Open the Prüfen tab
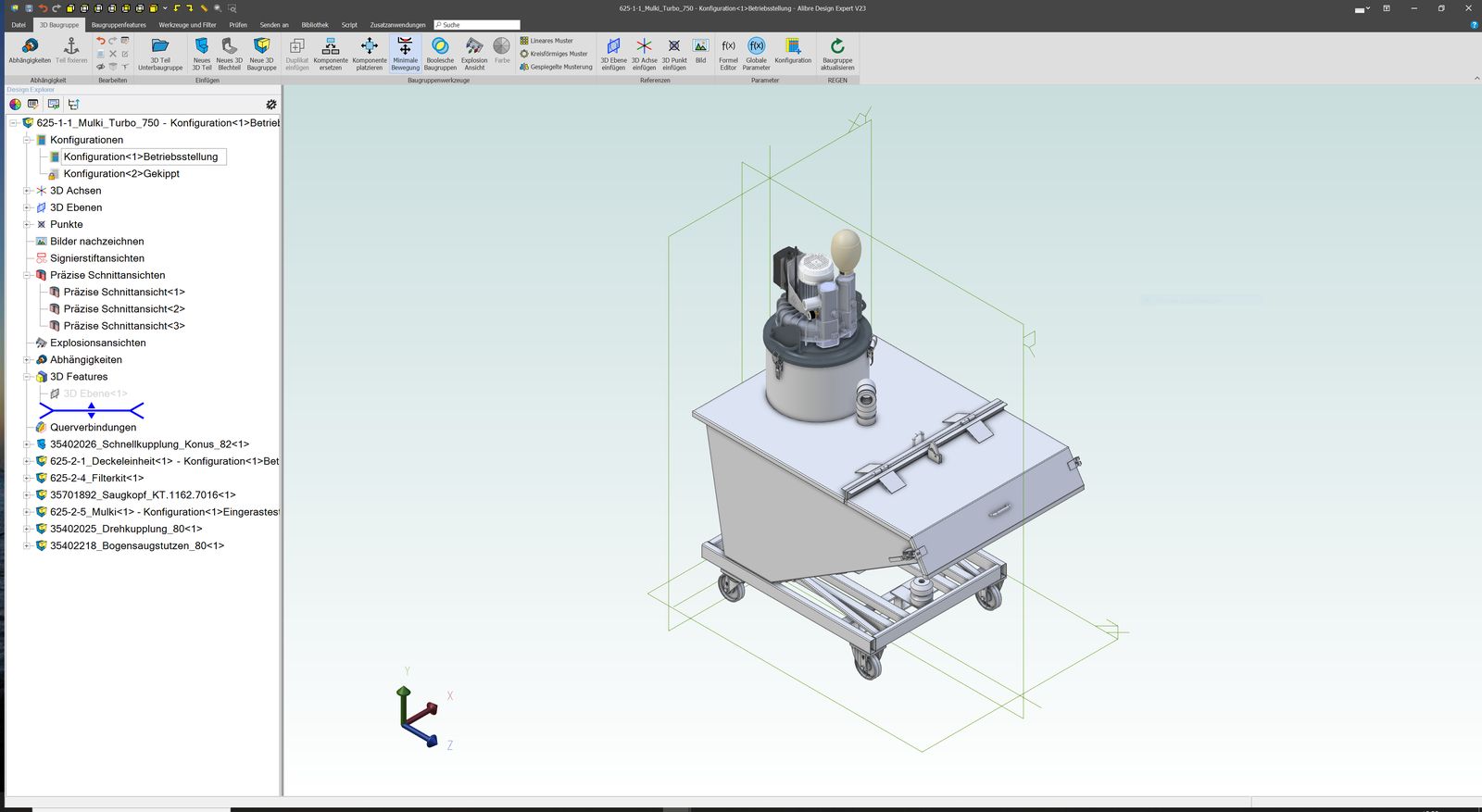The image size is (1482, 812). coord(238,25)
